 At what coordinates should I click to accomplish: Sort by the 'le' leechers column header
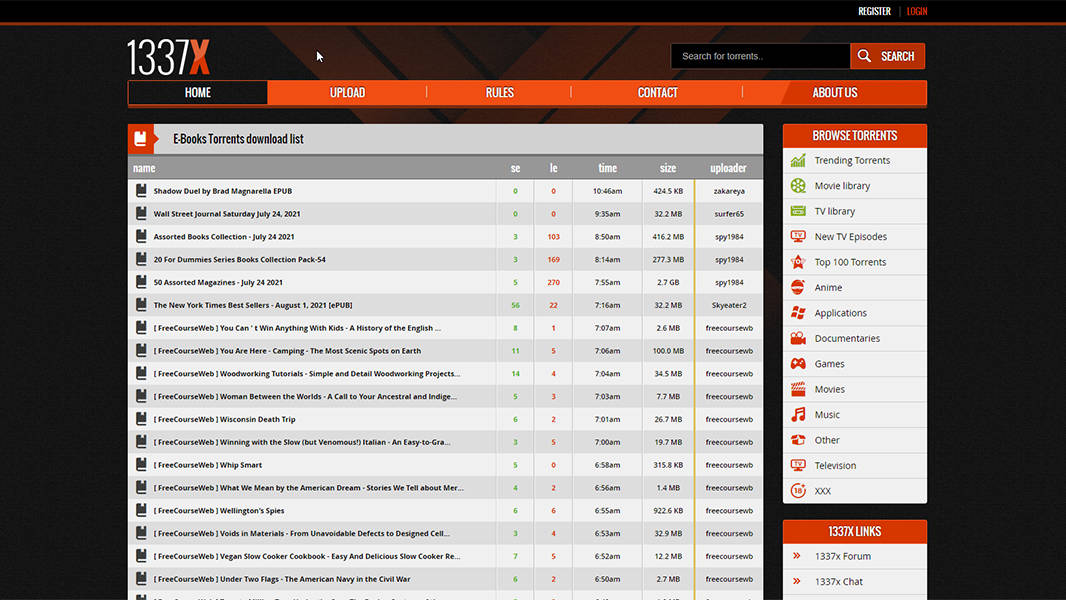tap(553, 168)
